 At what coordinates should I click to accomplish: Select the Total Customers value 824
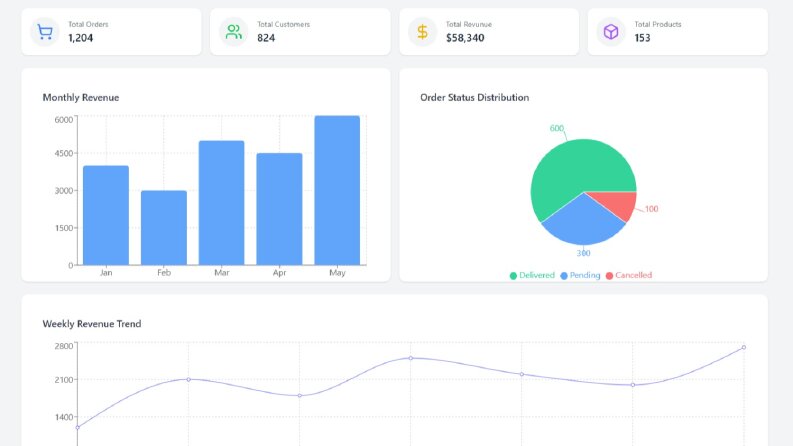266,38
